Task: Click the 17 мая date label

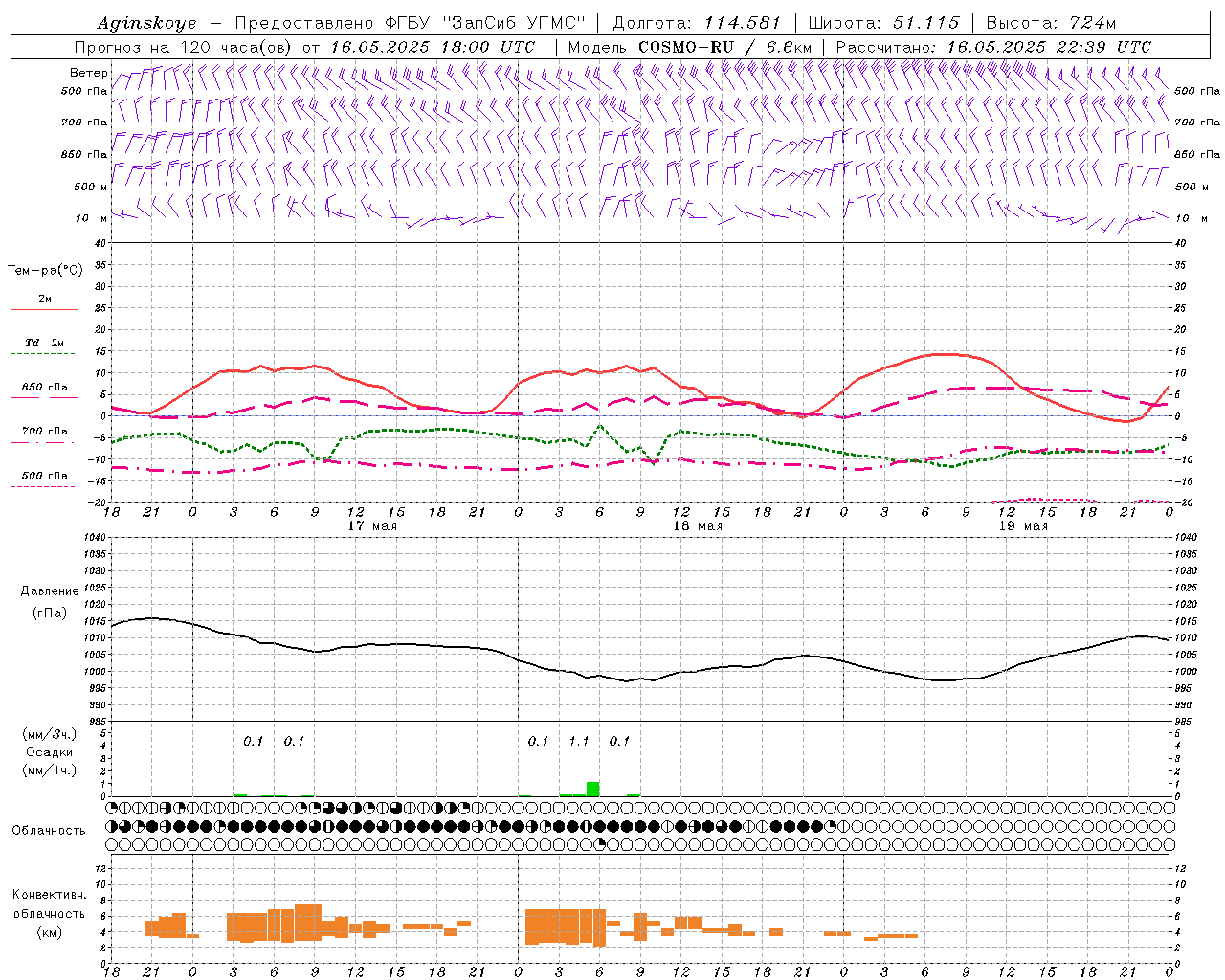Action: (x=372, y=526)
